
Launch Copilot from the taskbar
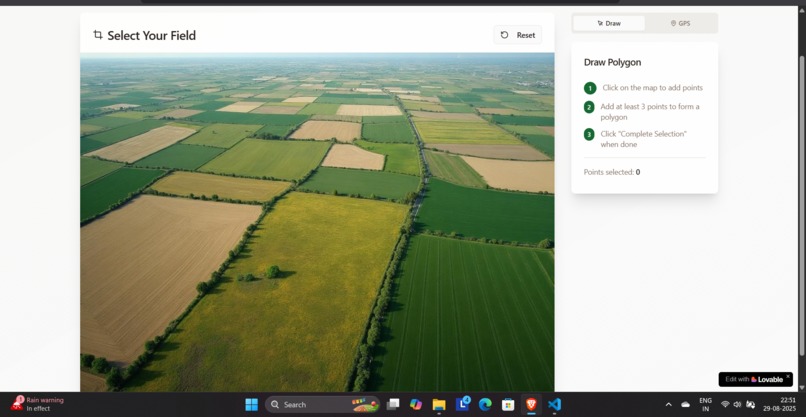click(416, 405)
